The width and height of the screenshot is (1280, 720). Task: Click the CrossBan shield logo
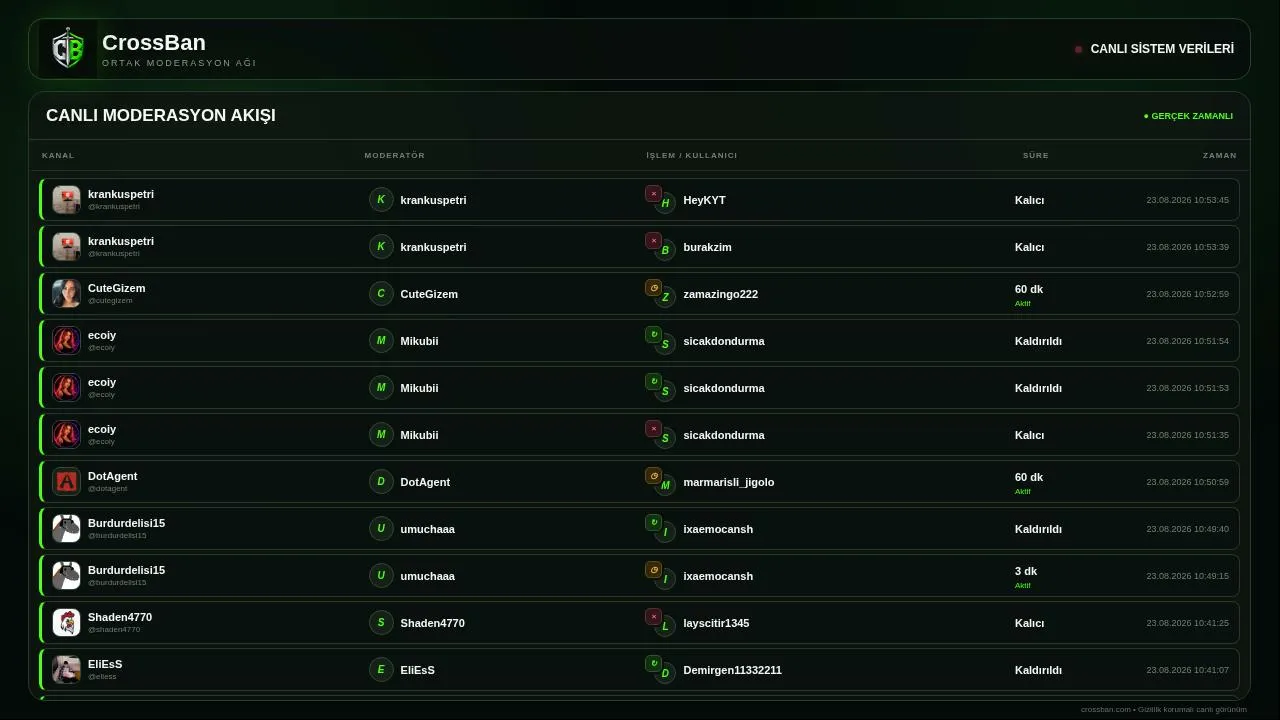(68, 49)
